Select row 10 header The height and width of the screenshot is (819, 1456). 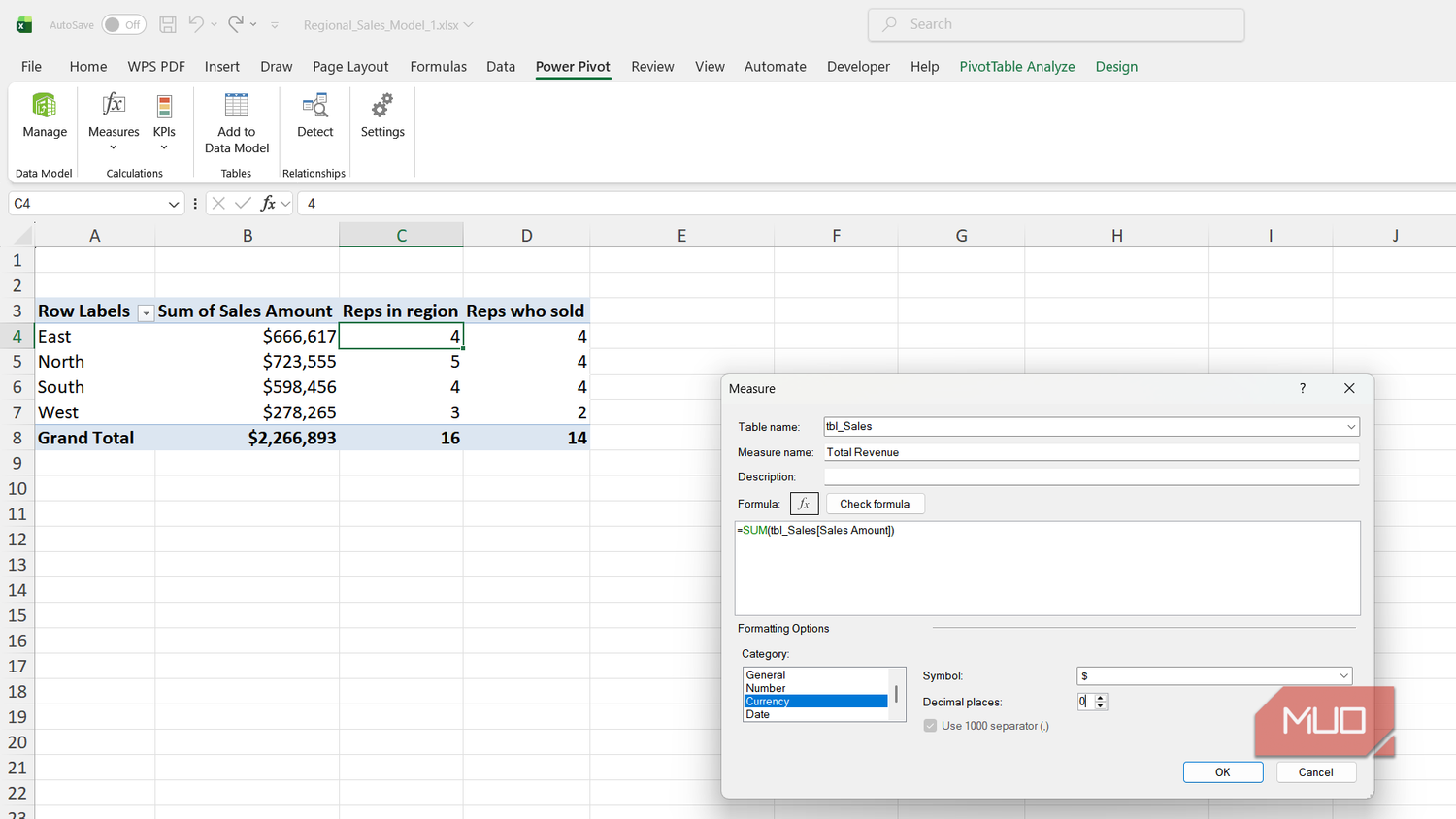pos(17,489)
